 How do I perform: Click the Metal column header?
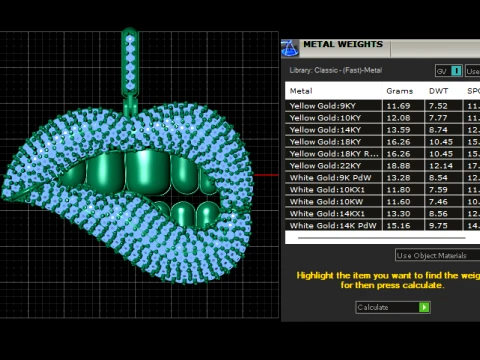coord(333,91)
